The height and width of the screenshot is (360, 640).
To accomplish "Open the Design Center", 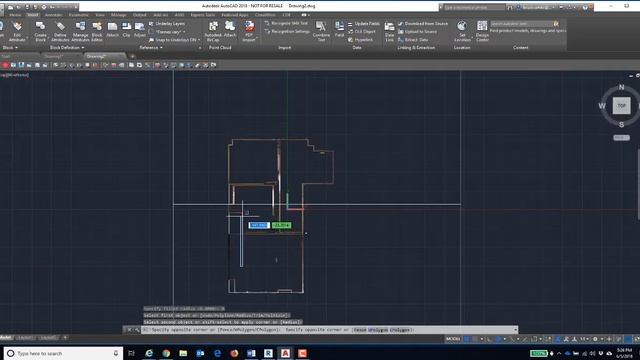I will pyautogui.click(x=482, y=31).
